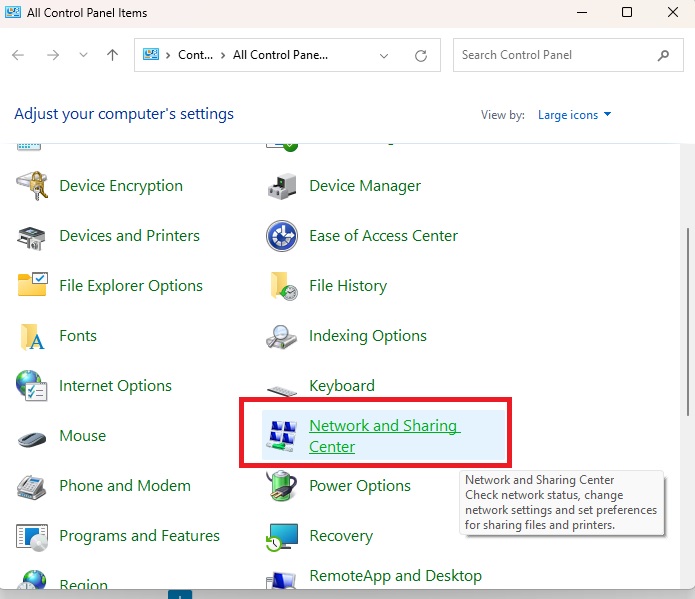Open the Fonts link

coord(78,336)
